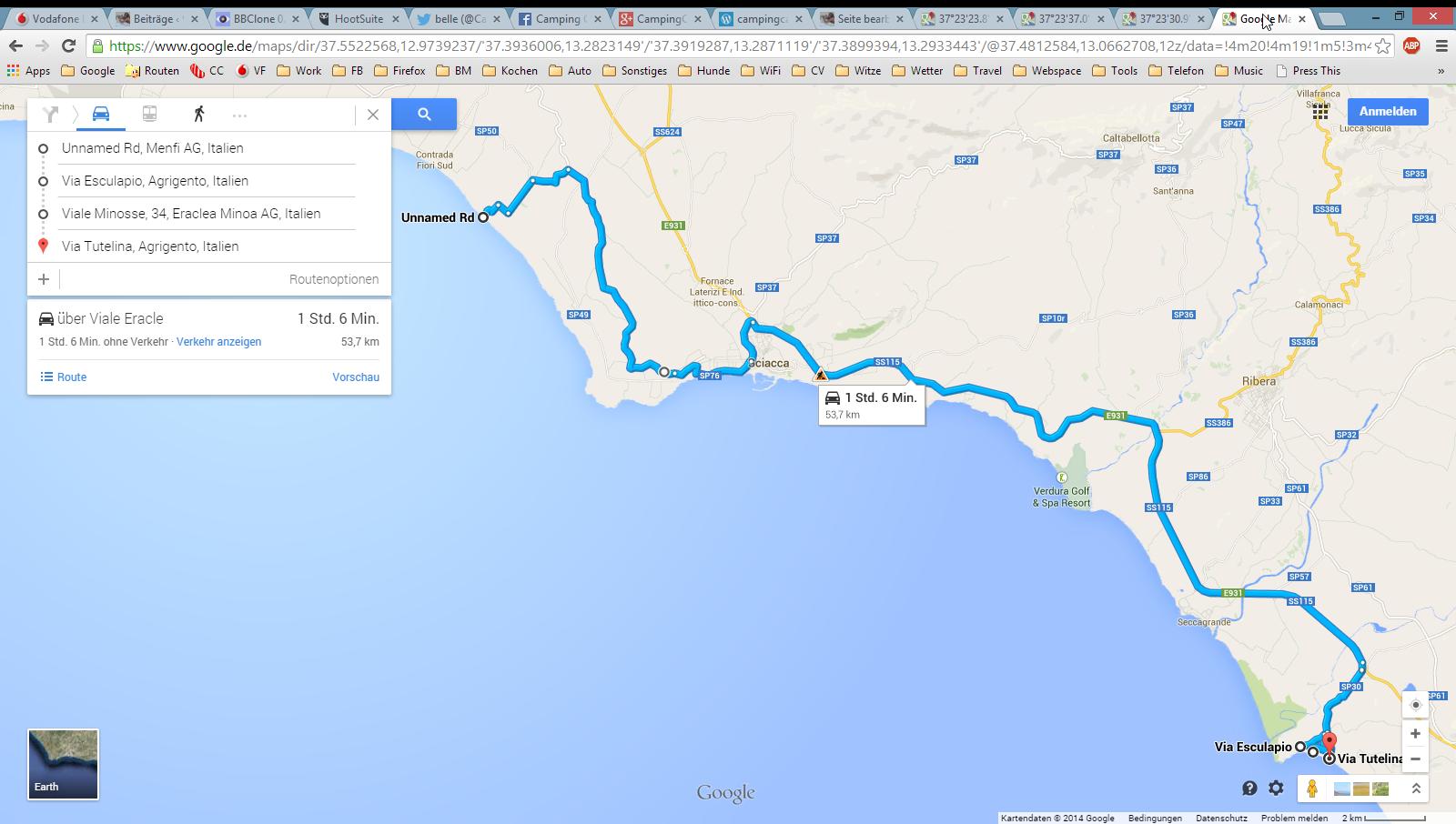
Task: Select the driving car travel mode
Action: (101, 115)
